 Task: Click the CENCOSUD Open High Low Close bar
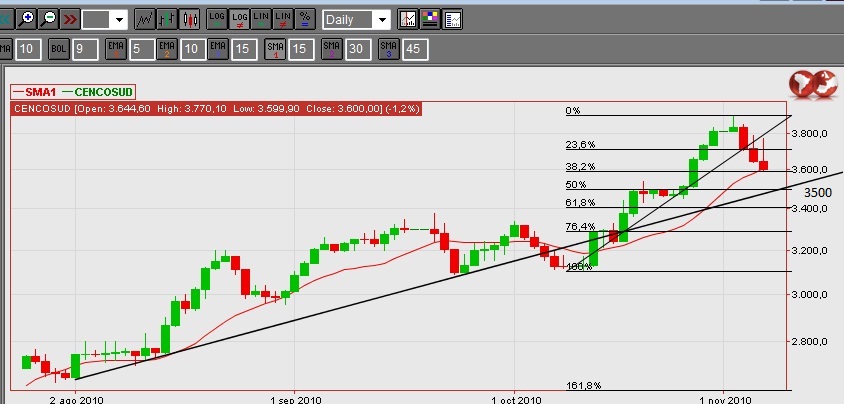(x=216, y=109)
